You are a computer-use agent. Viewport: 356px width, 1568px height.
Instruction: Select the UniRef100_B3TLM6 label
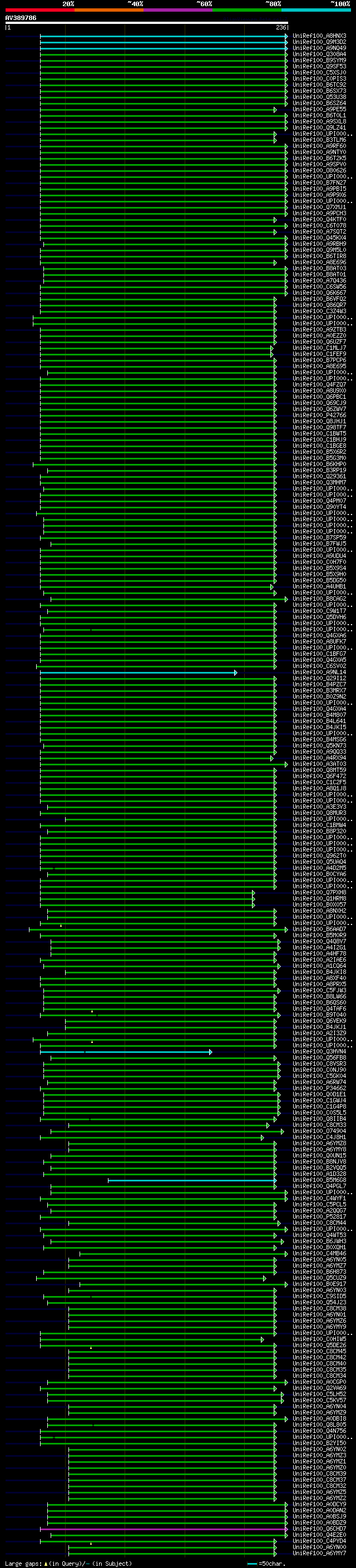(319, 140)
